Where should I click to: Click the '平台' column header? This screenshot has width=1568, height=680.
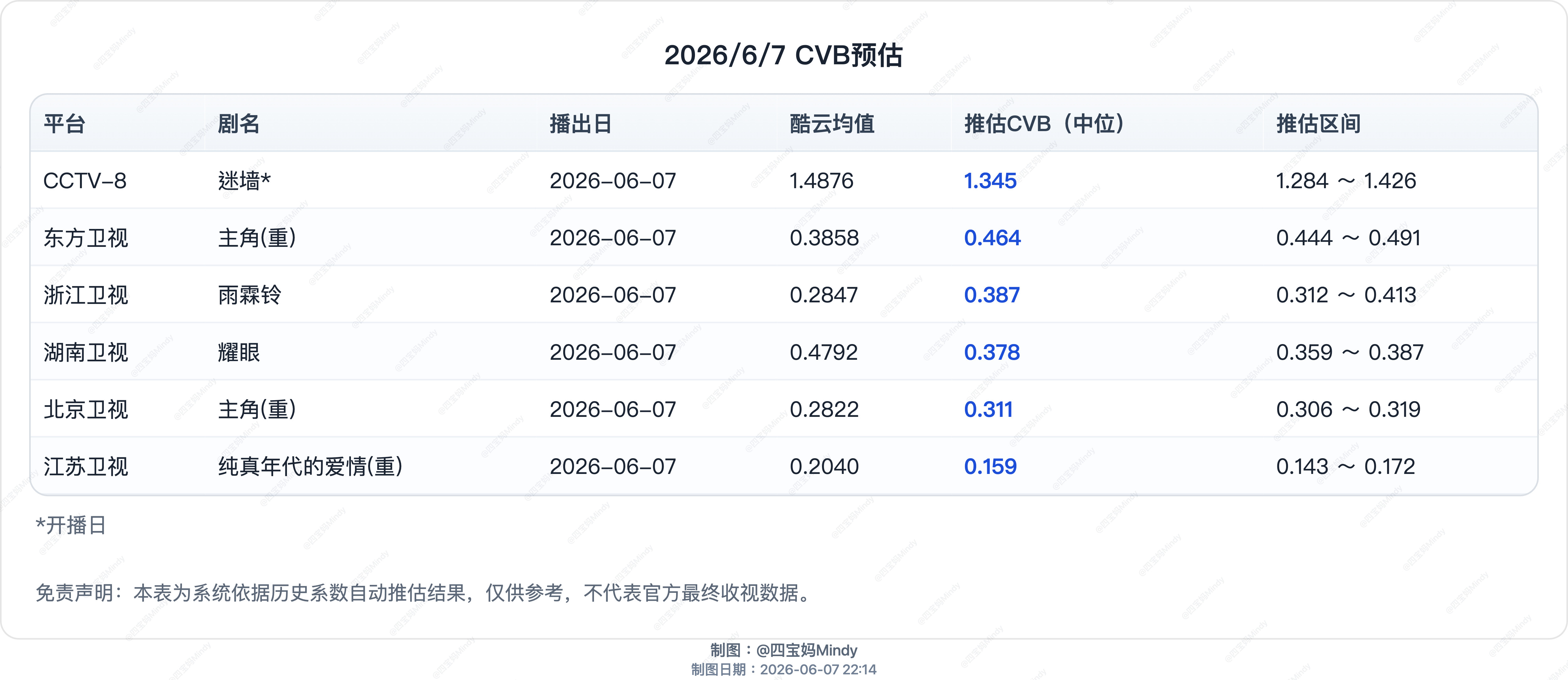tap(65, 124)
